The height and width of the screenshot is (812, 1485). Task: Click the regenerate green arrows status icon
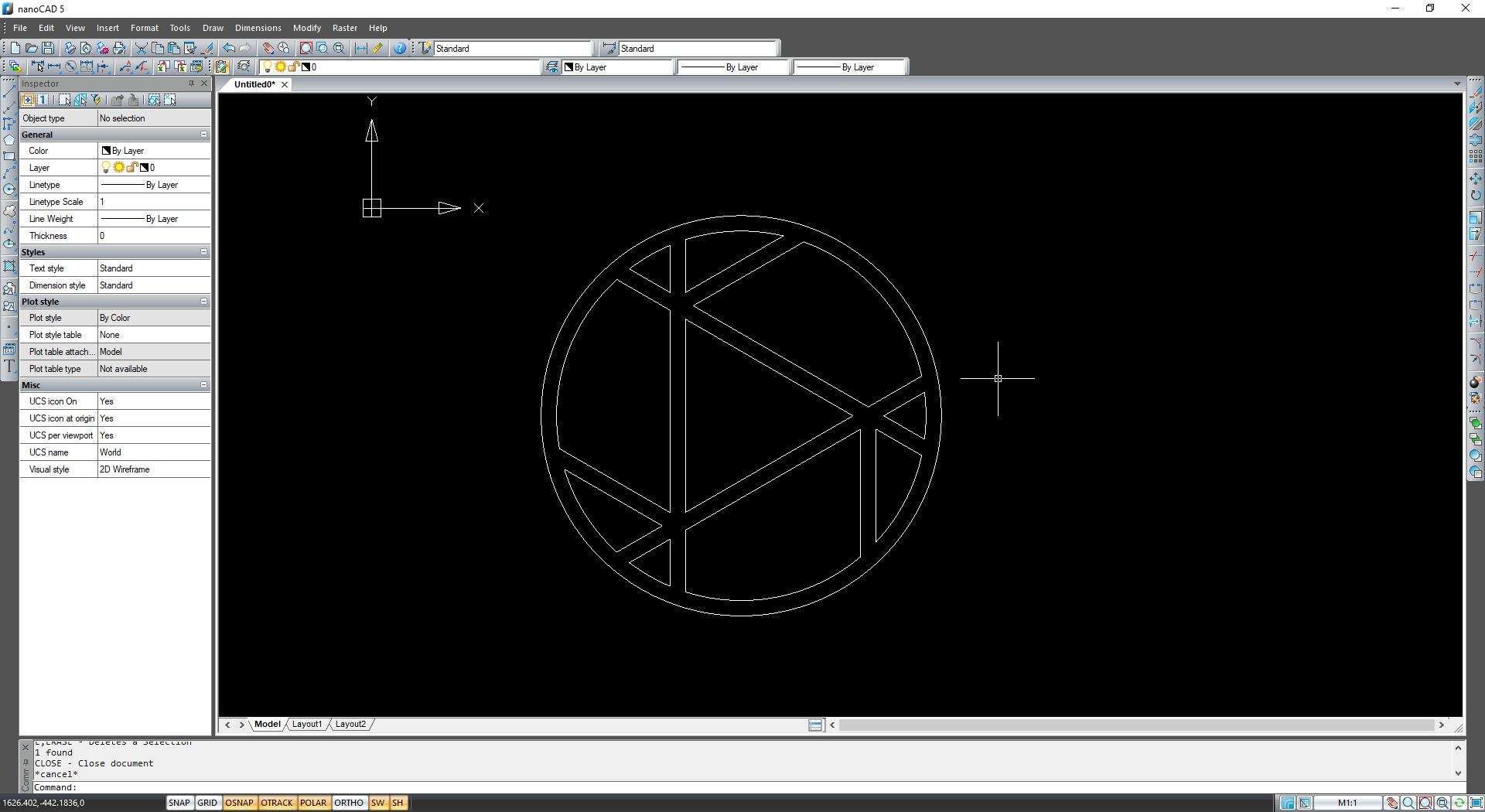click(x=1459, y=803)
